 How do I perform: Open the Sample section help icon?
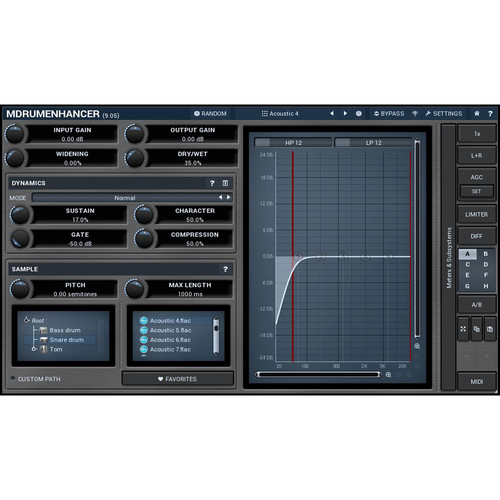pyautogui.click(x=225, y=269)
